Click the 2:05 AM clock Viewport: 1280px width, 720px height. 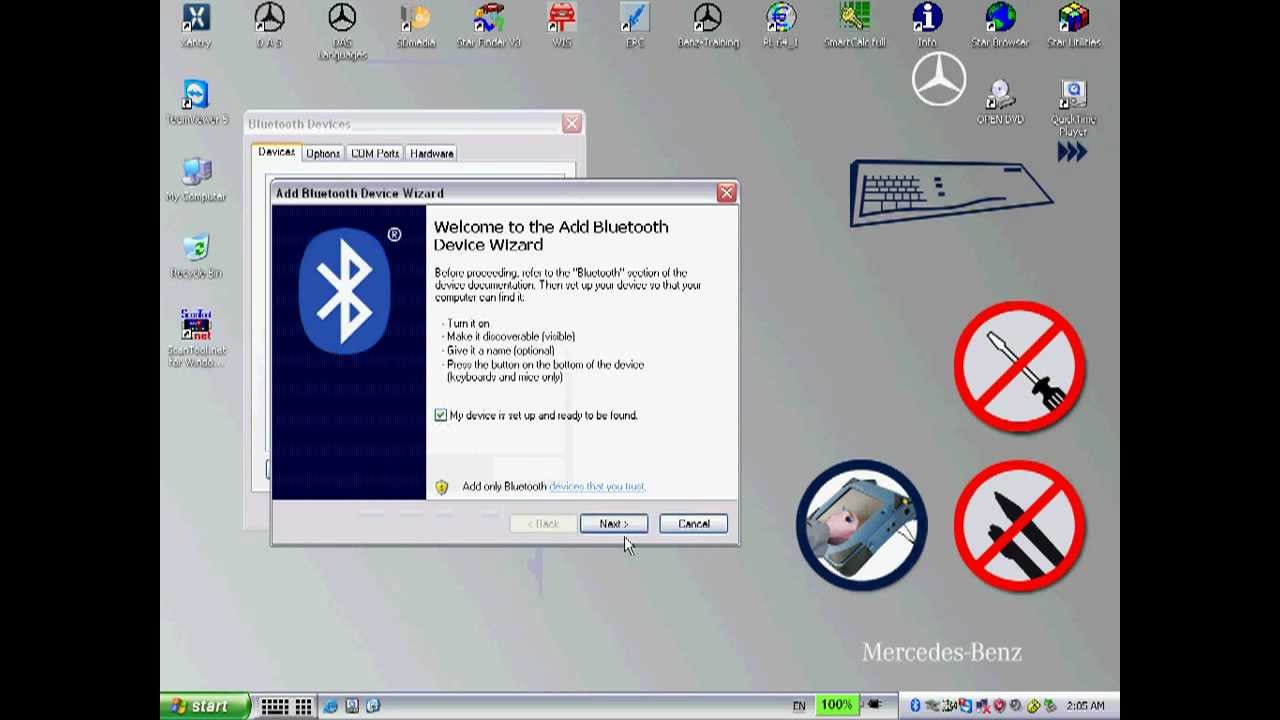click(x=1085, y=706)
